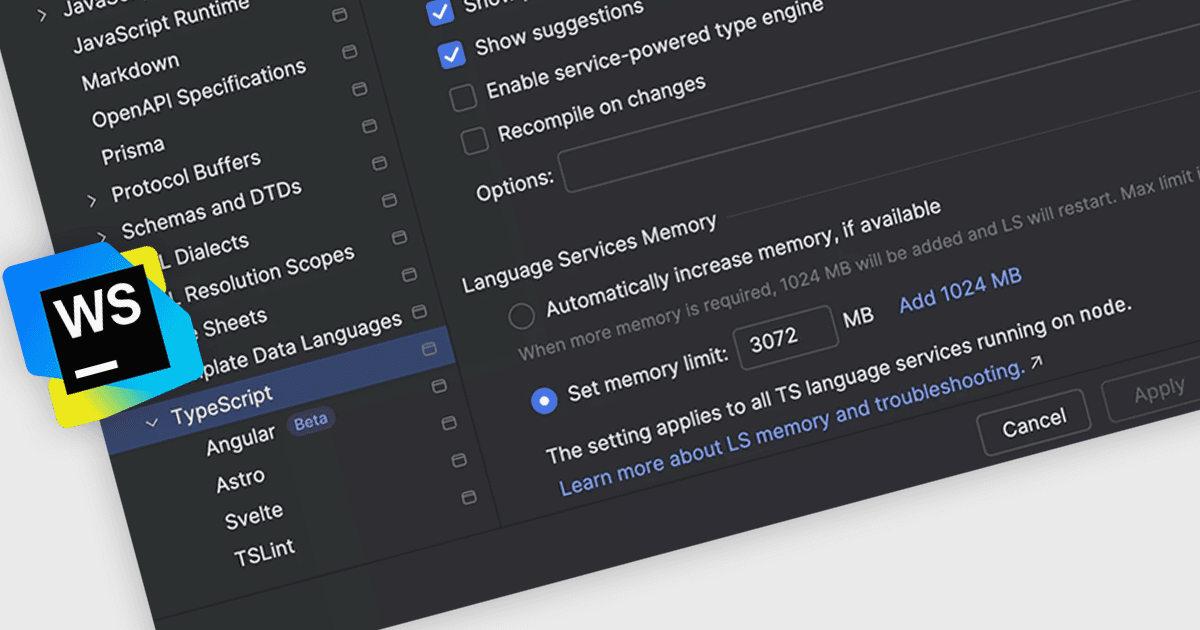Click the Language Services Memory heading
Screen dimensions: 1200x630
tap(589, 254)
